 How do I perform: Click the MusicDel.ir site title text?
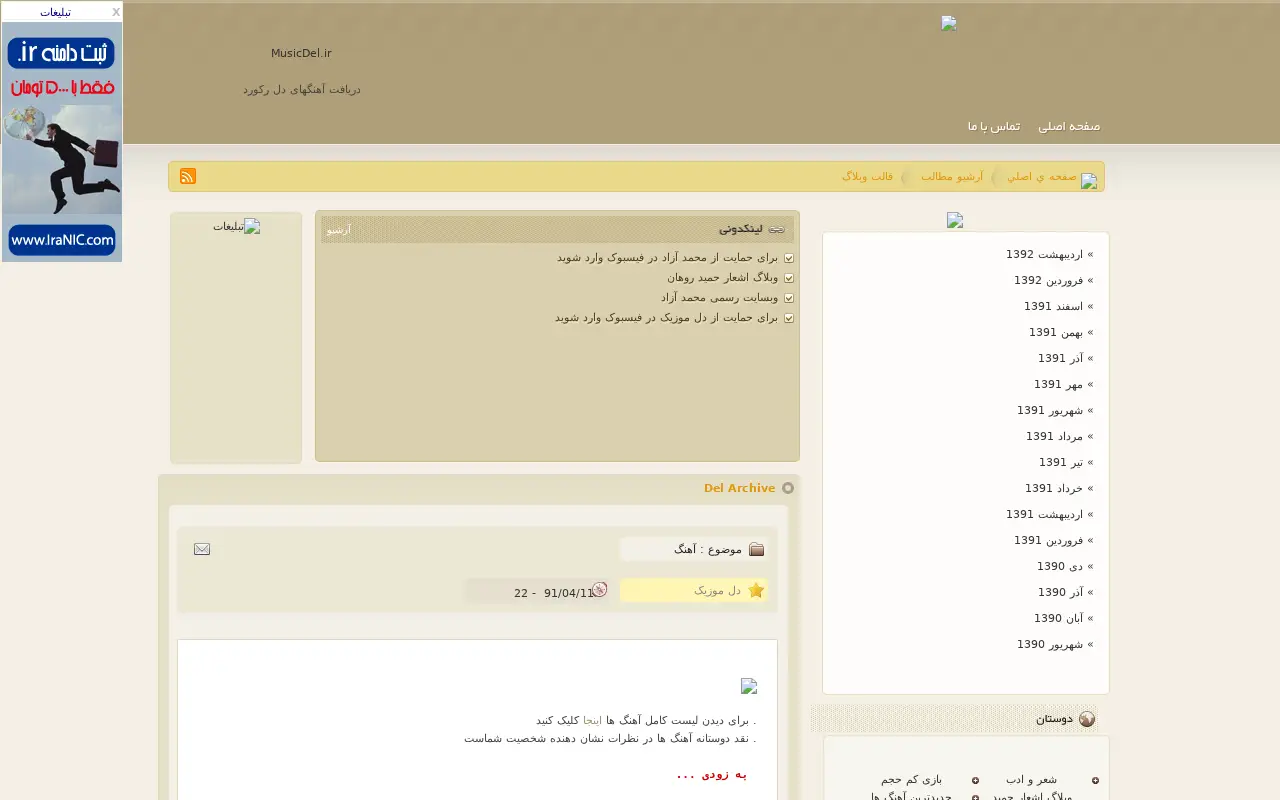pyautogui.click(x=301, y=53)
